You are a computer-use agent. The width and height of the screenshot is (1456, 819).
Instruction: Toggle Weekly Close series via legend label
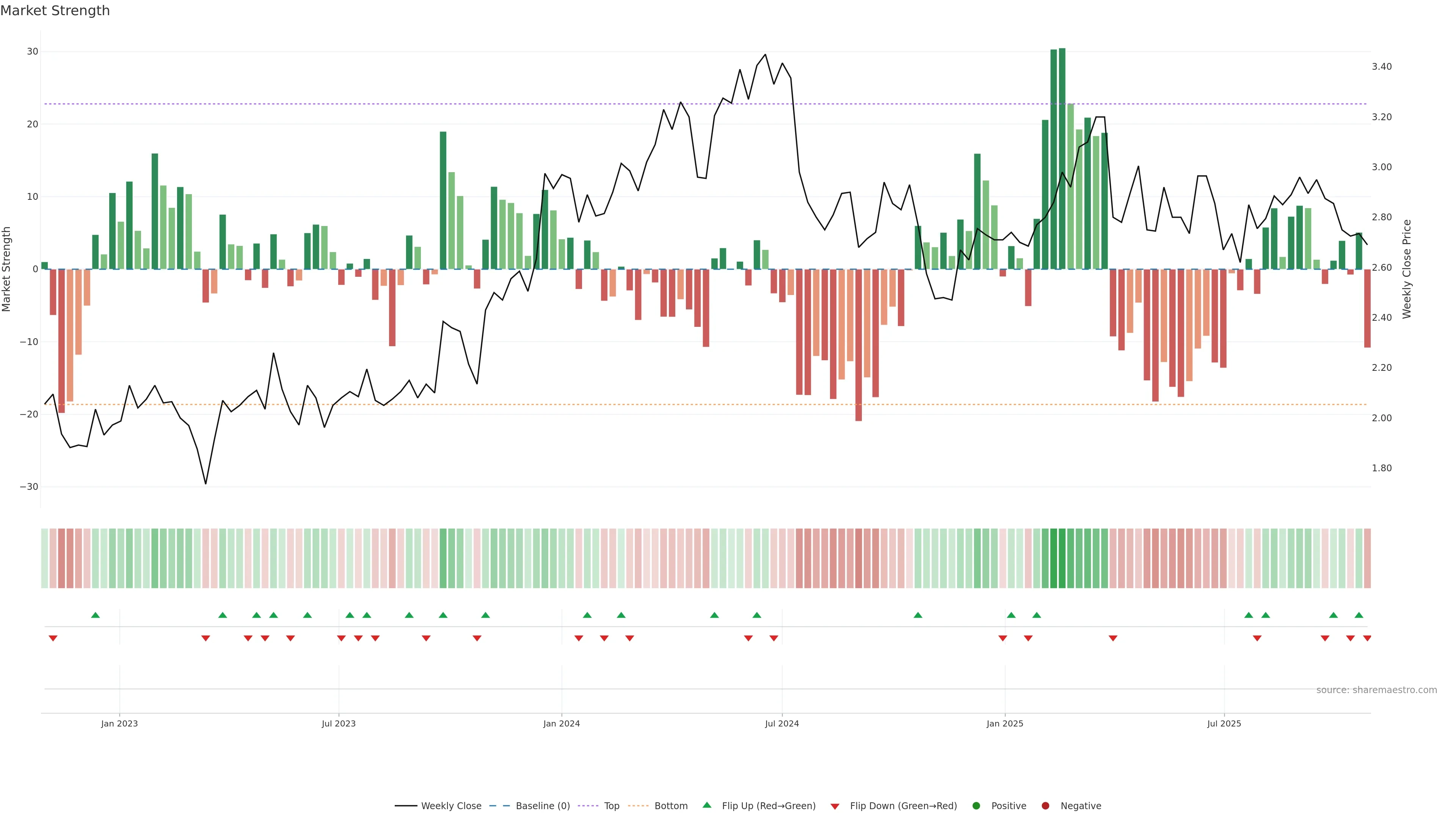(x=451, y=806)
